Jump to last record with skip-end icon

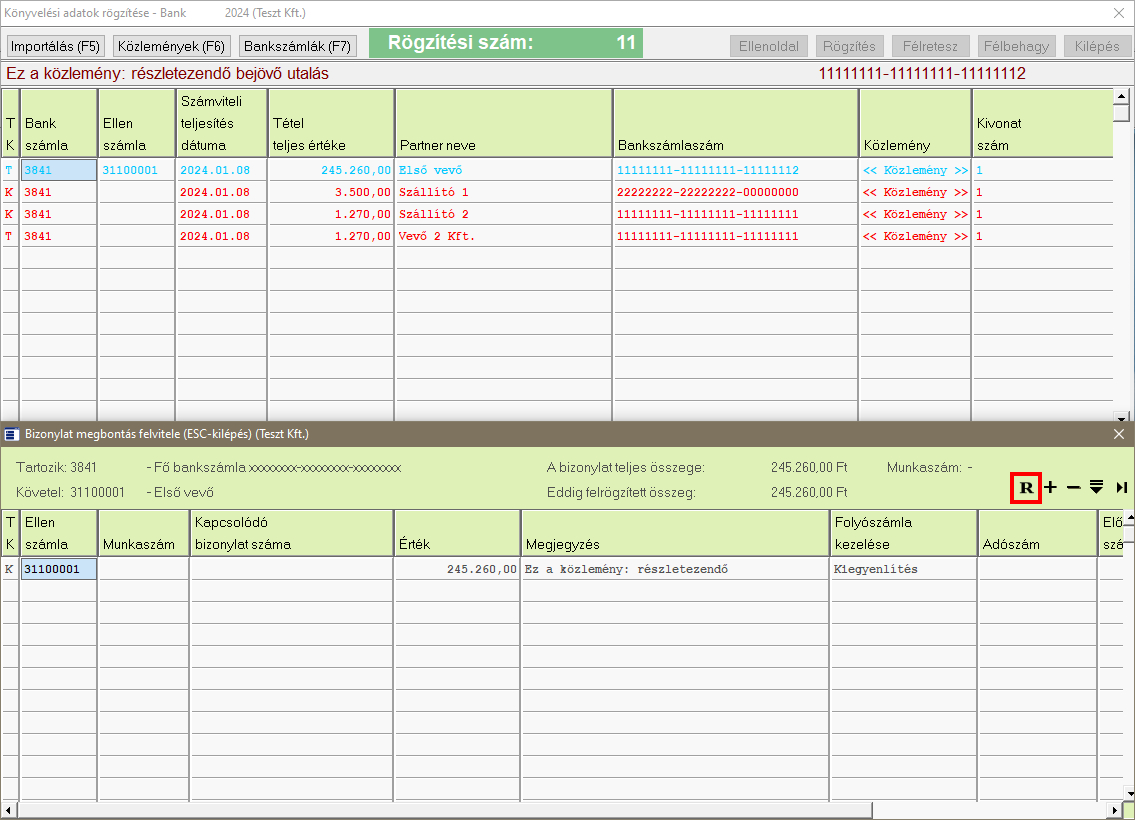coord(1121,487)
